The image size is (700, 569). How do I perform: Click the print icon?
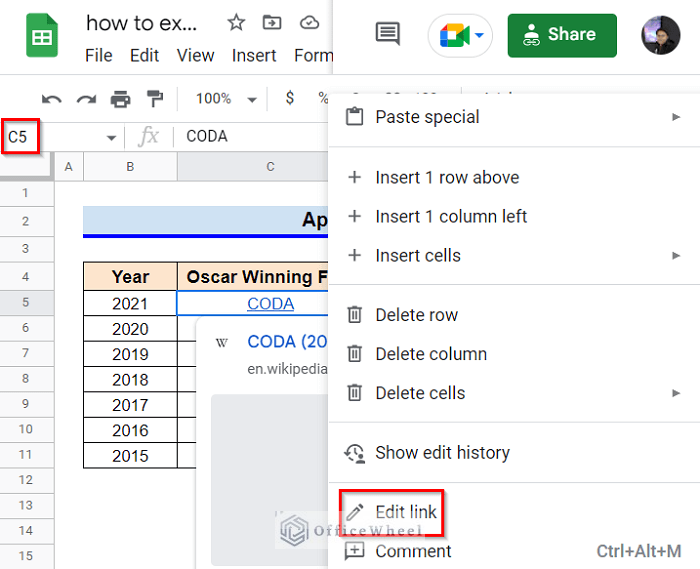tap(121, 99)
